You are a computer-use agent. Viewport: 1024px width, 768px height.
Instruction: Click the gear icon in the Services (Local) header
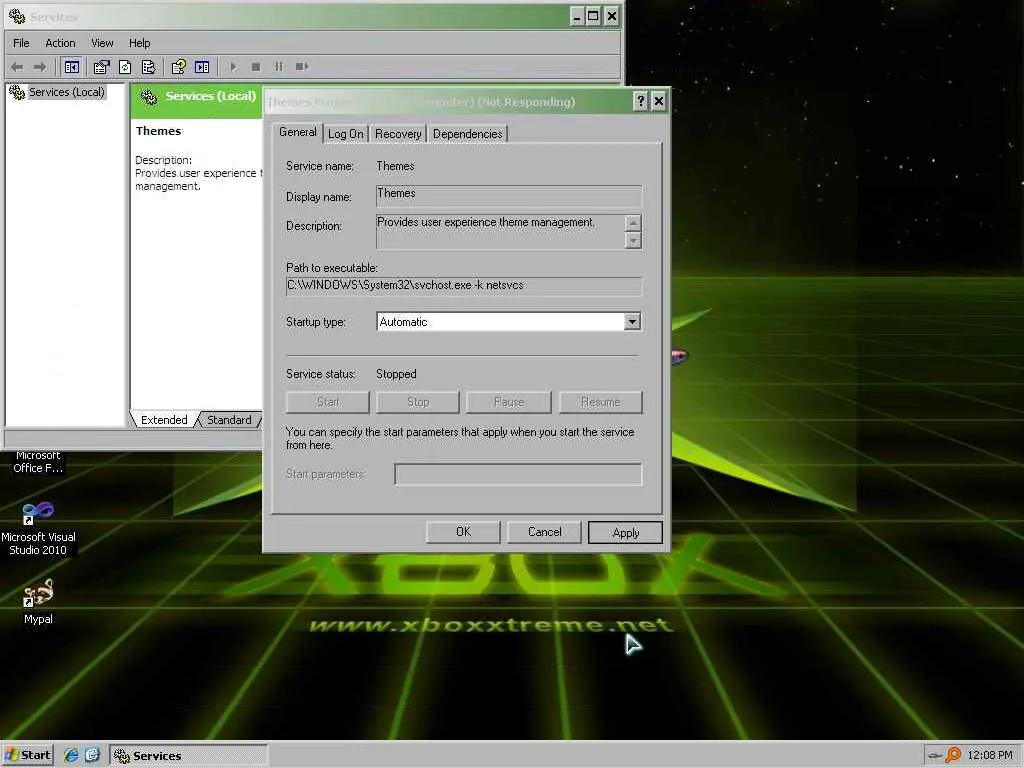[x=149, y=97]
